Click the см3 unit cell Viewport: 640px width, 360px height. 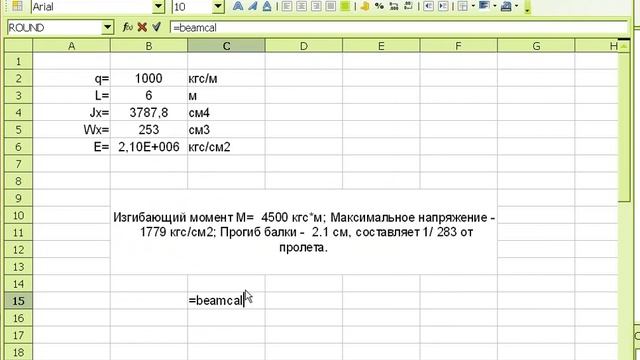click(x=226, y=130)
